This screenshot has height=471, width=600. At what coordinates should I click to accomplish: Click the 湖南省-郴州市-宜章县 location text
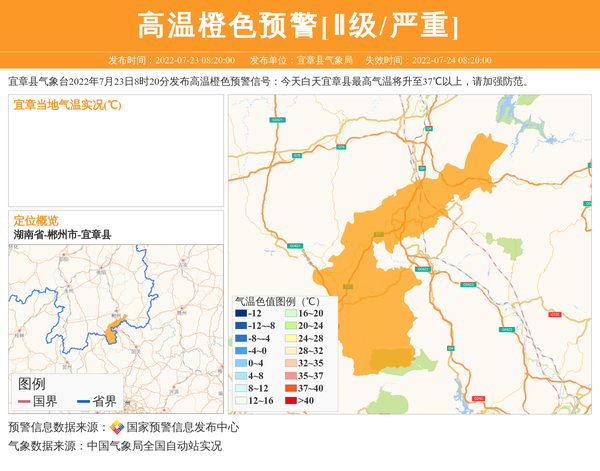pyautogui.click(x=62, y=234)
